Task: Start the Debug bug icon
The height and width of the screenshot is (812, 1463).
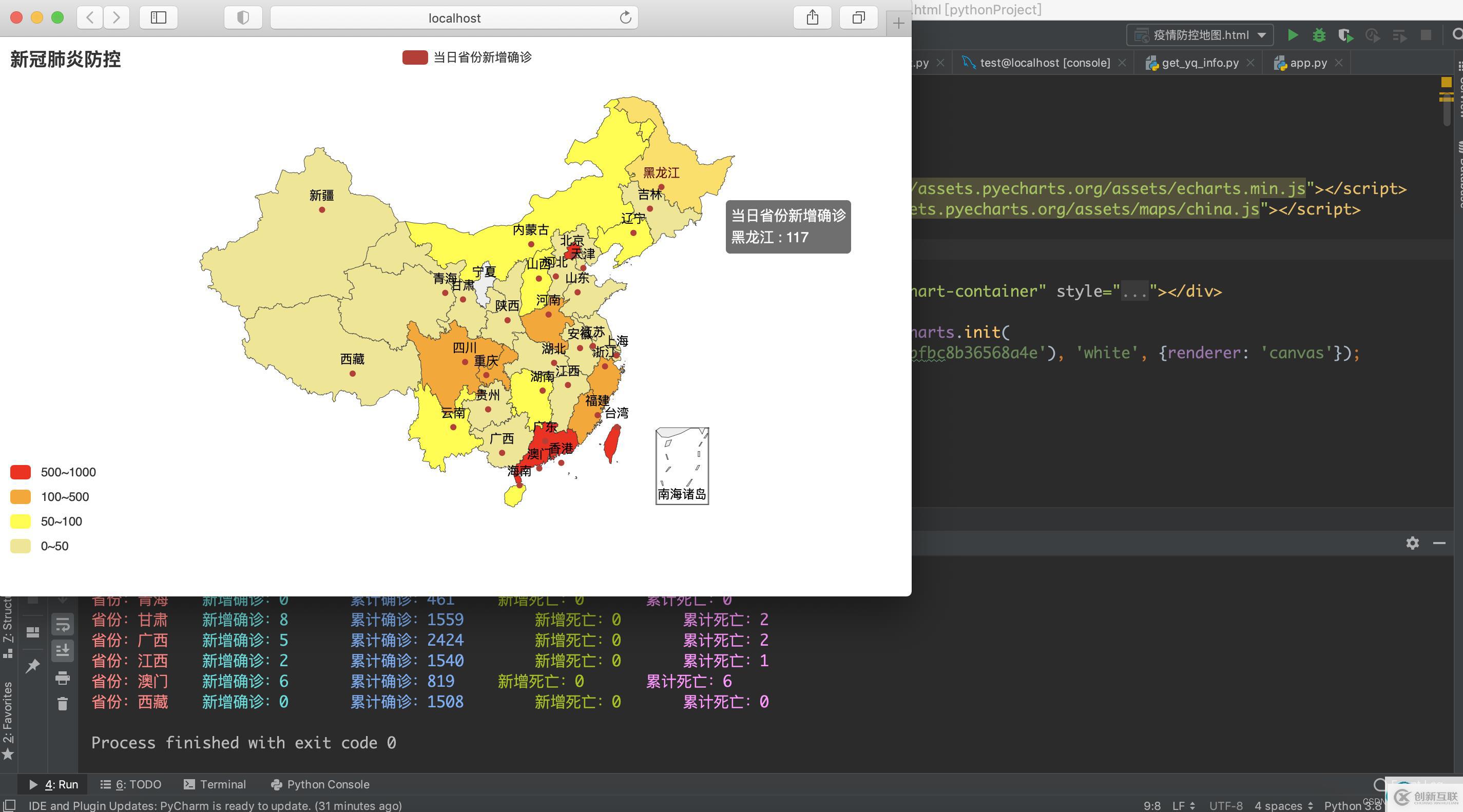Action: pyautogui.click(x=1319, y=35)
